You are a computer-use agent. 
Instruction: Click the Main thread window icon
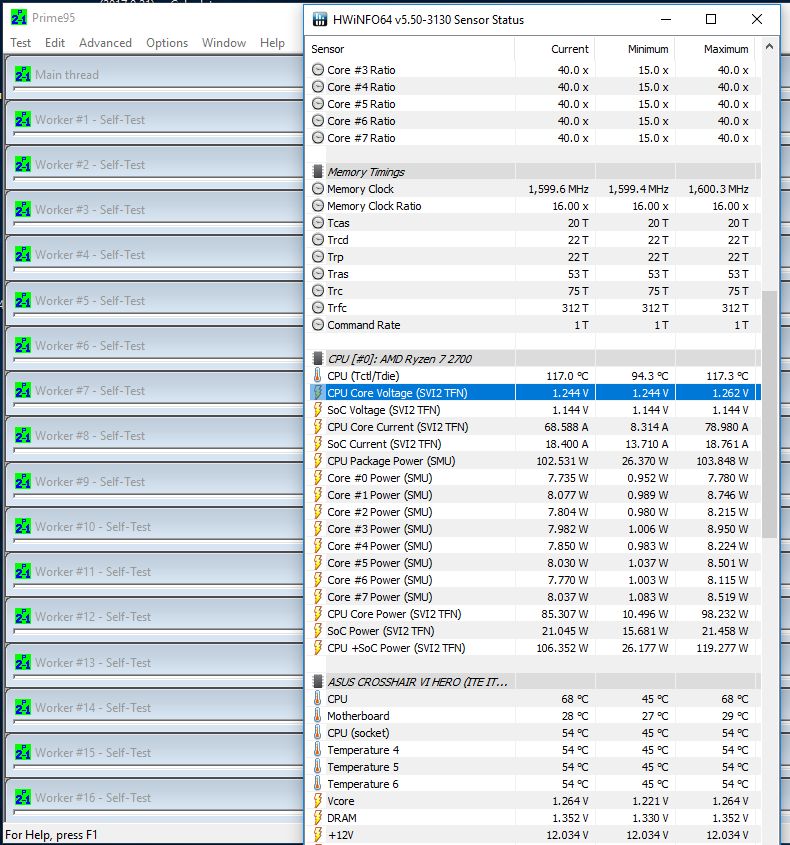[23, 74]
